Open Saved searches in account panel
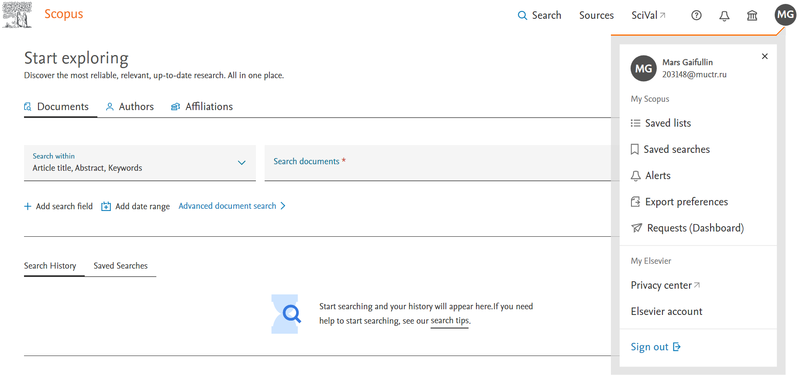 click(670, 149)
